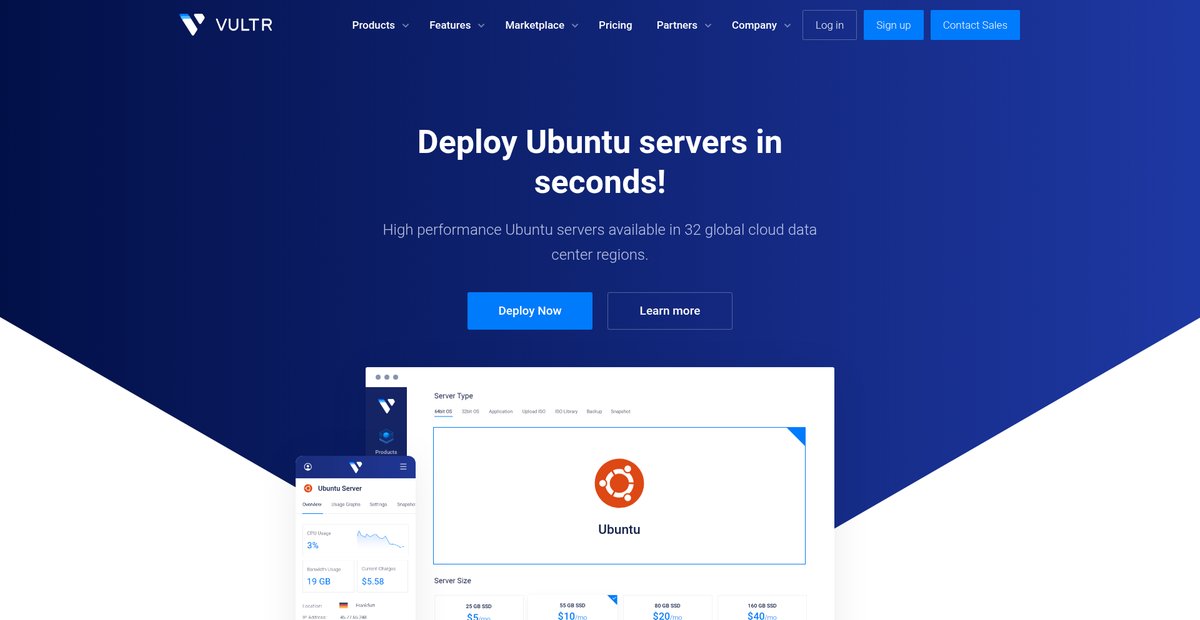Image resolution: width=1200 pixels, height=620 pixels.
Task: Expand the Partners dropdown
Action: point(684,25)
